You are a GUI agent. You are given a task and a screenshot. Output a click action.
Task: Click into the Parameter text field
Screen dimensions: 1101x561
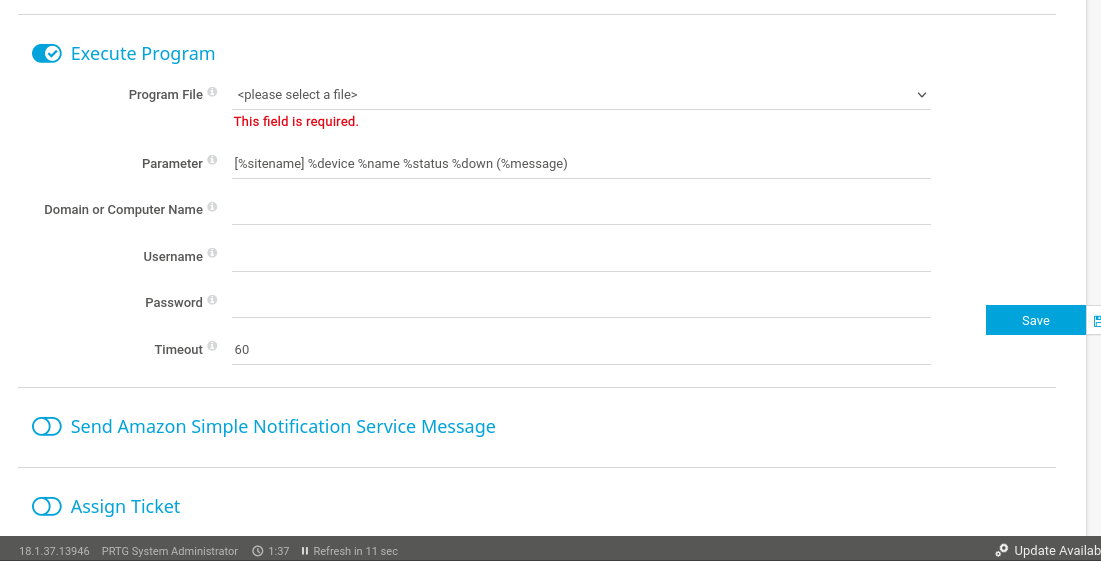tap(581, 164)
